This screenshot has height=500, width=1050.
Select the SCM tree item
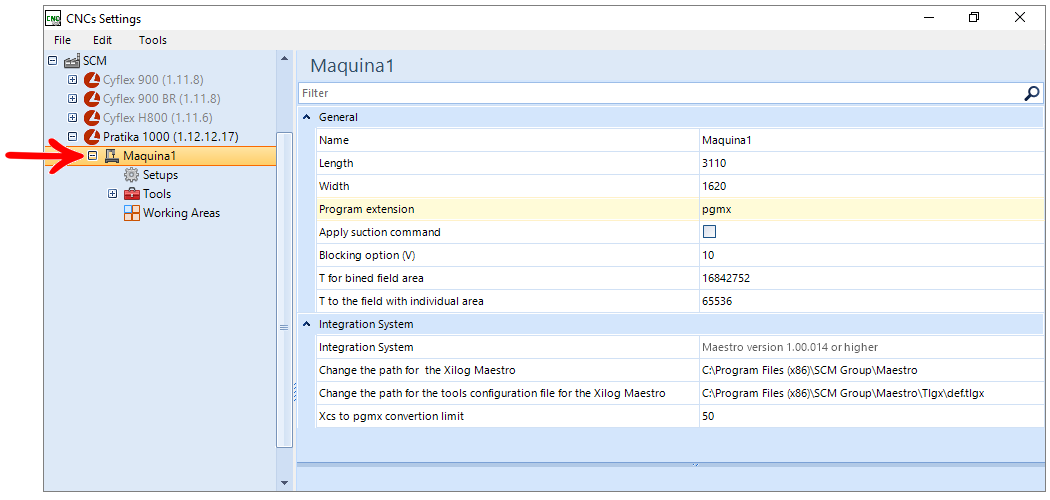tap(94, 61)
